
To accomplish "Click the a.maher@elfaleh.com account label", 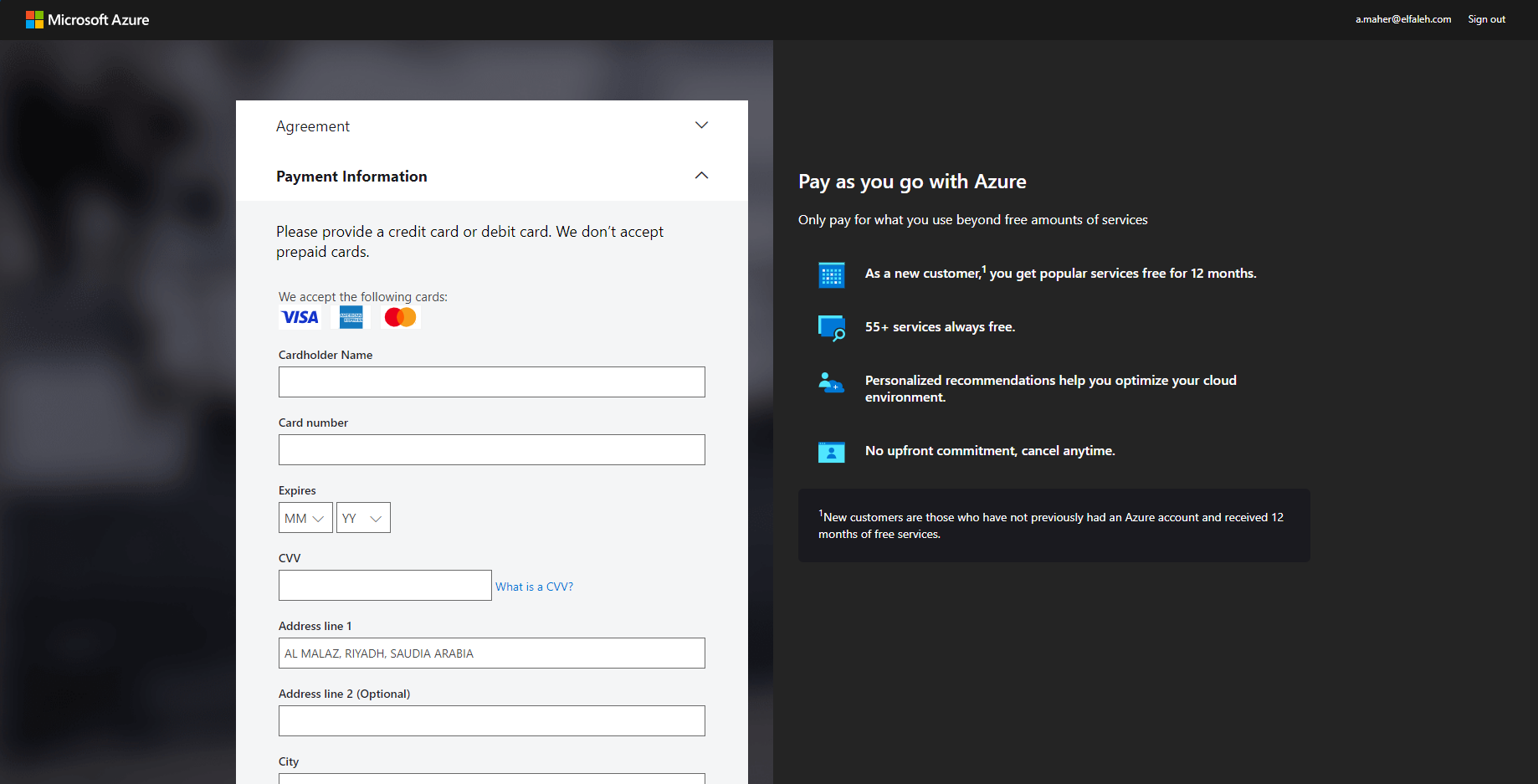I will pos(1403,19).
